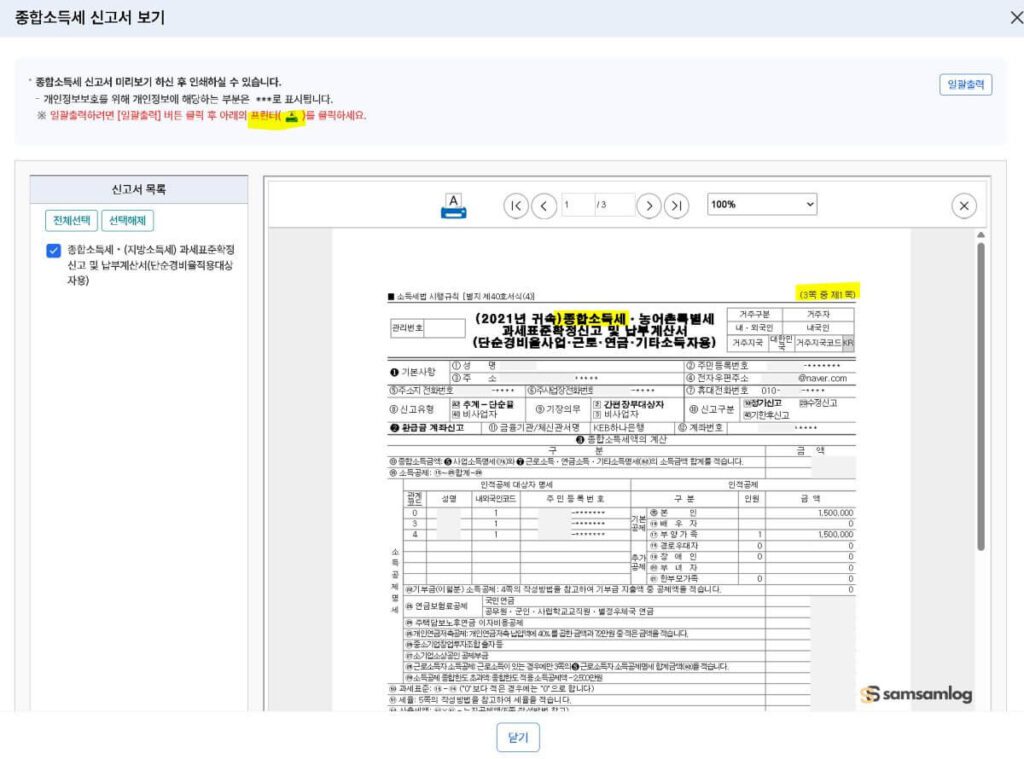Click the 닫기 button at bottom
Viewport: 1024px width, 759px height.
pos(518,737)
